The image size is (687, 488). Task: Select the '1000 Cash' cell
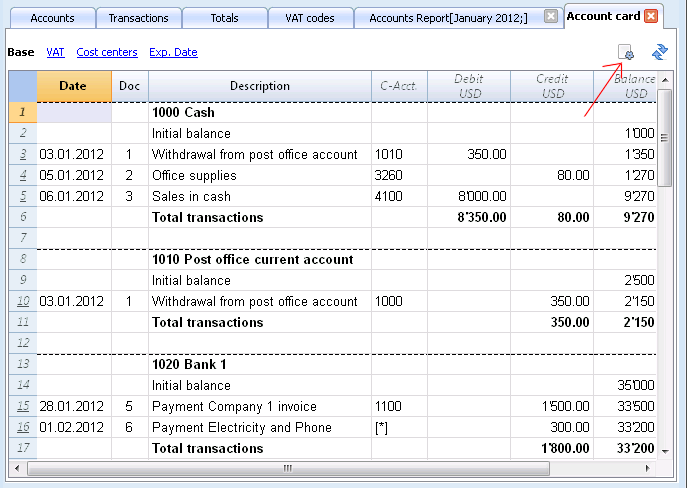[x=260, y=112]
